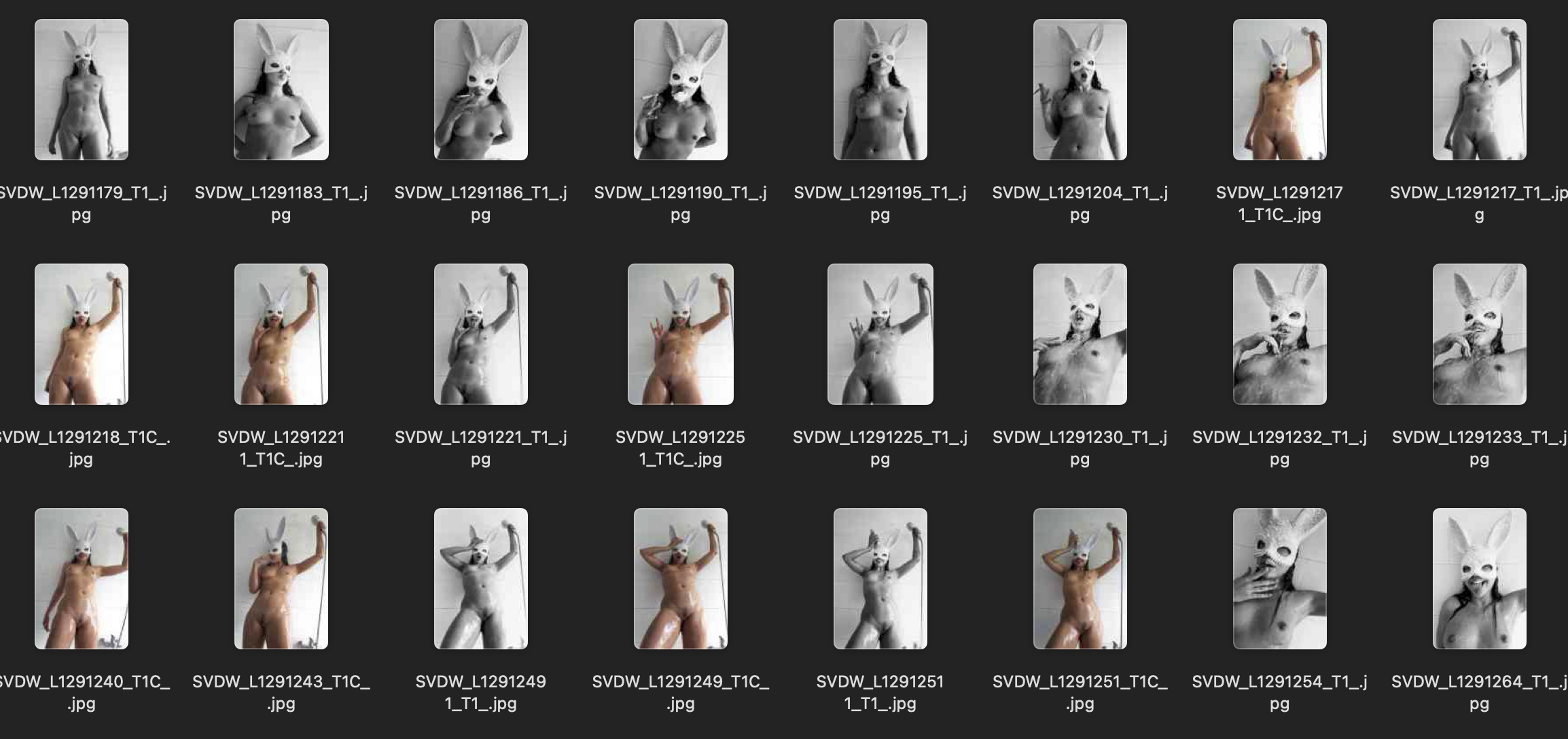Select the SVDW_L1291230_T1_.jpg thumbnail
This screenshot has width=1568, height=739.
[x=1080, y=334]
